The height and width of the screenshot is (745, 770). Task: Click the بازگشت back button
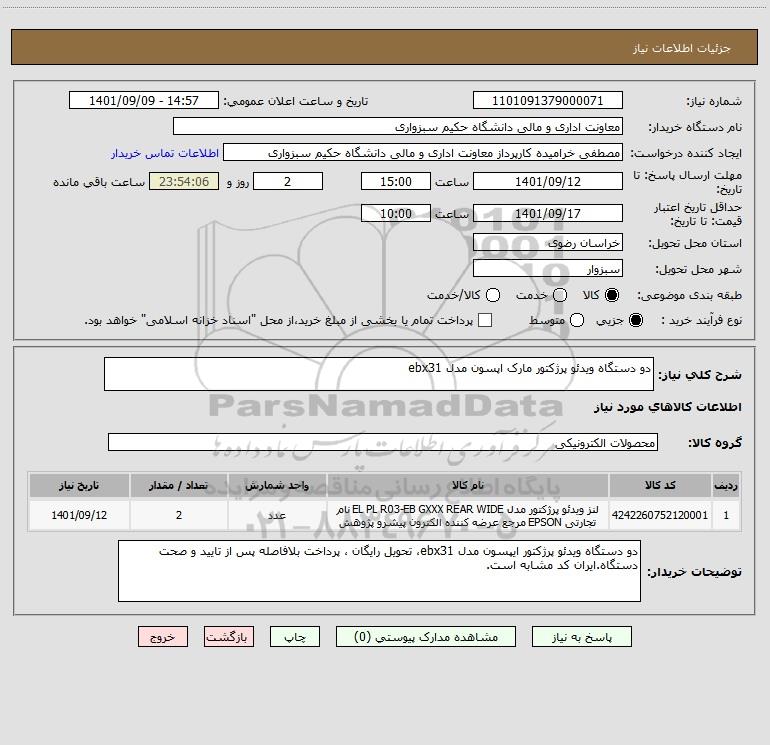(x=229, y=637)
